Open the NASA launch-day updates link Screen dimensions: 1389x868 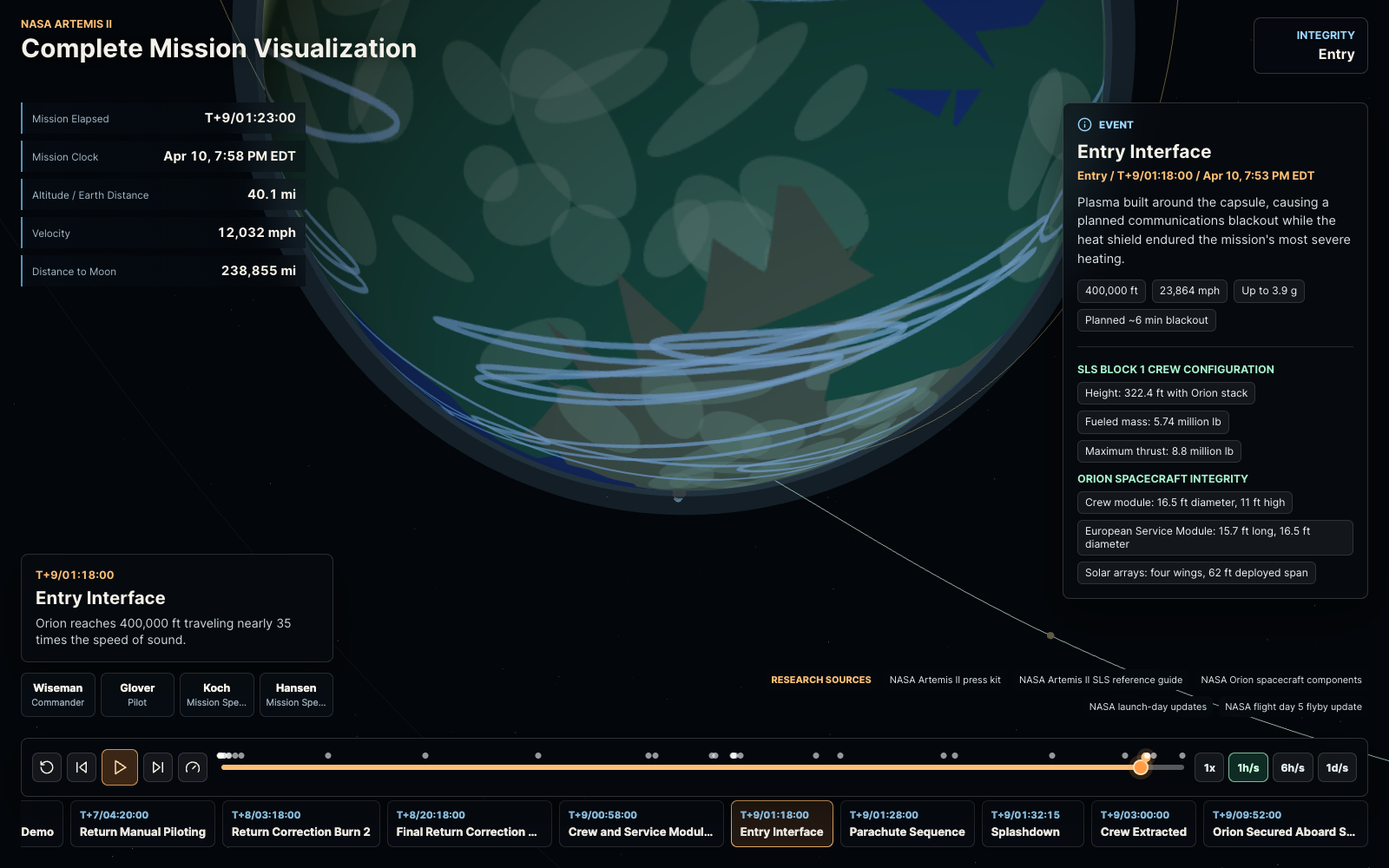1148,707
